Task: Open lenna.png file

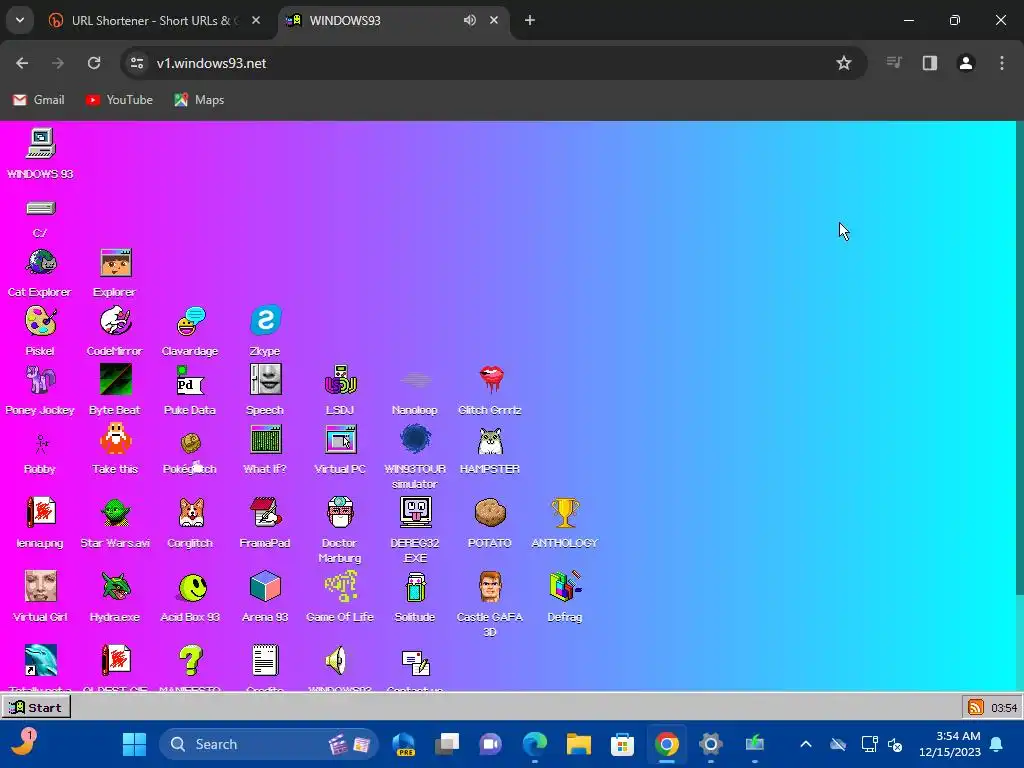Action: (40, 513)
